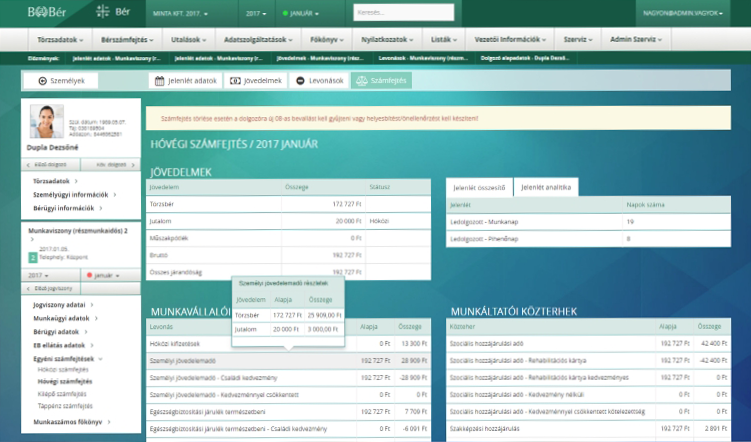
Task: Collapse Egyéni számfejtések
Action: (x=68, y=358)
